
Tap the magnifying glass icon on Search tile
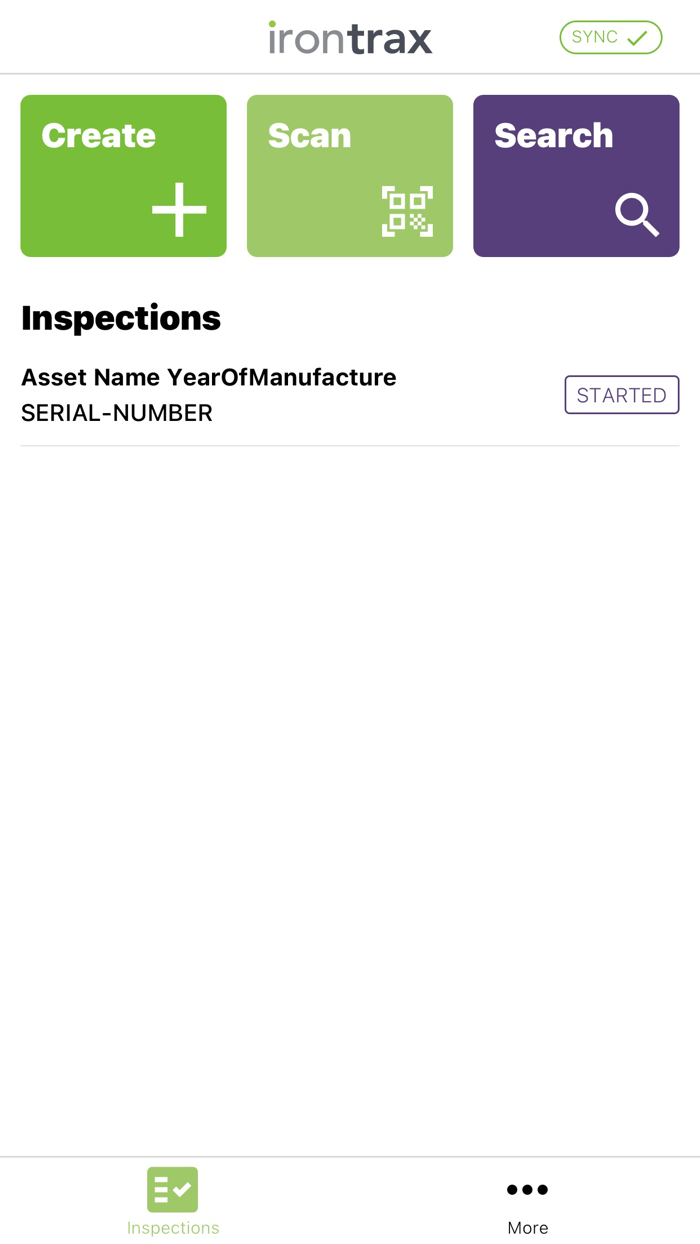pos(637,215)
